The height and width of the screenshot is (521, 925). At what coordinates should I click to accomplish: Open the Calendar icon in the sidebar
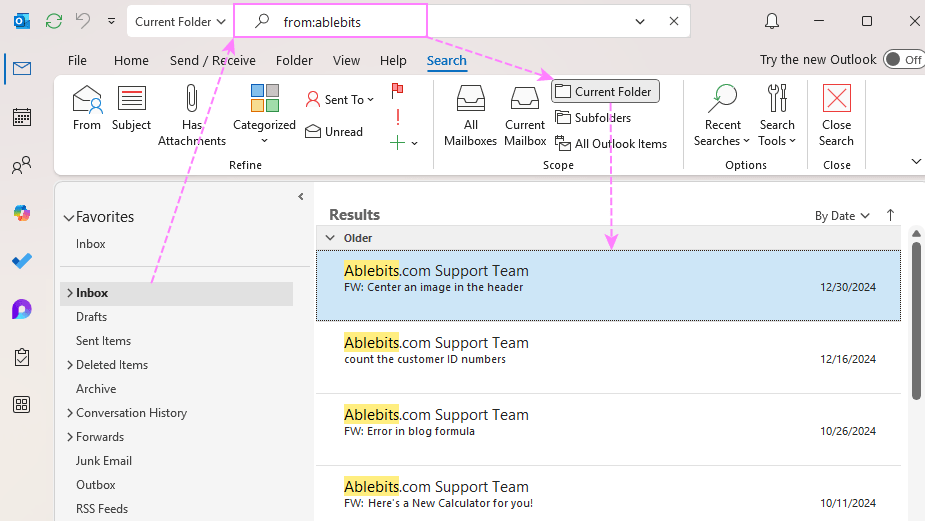point(21,117)
